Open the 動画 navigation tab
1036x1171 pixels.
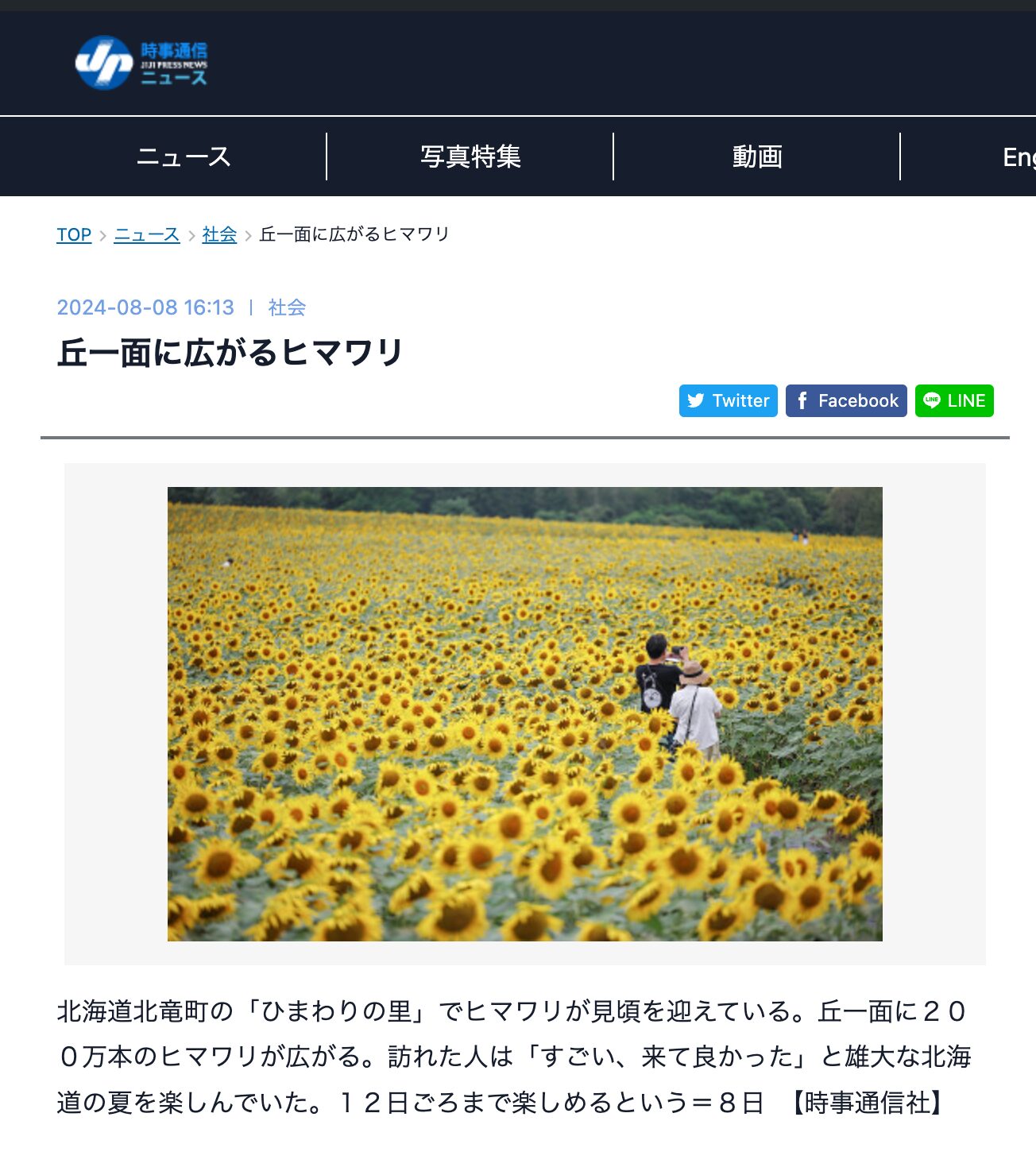[757, 157]
